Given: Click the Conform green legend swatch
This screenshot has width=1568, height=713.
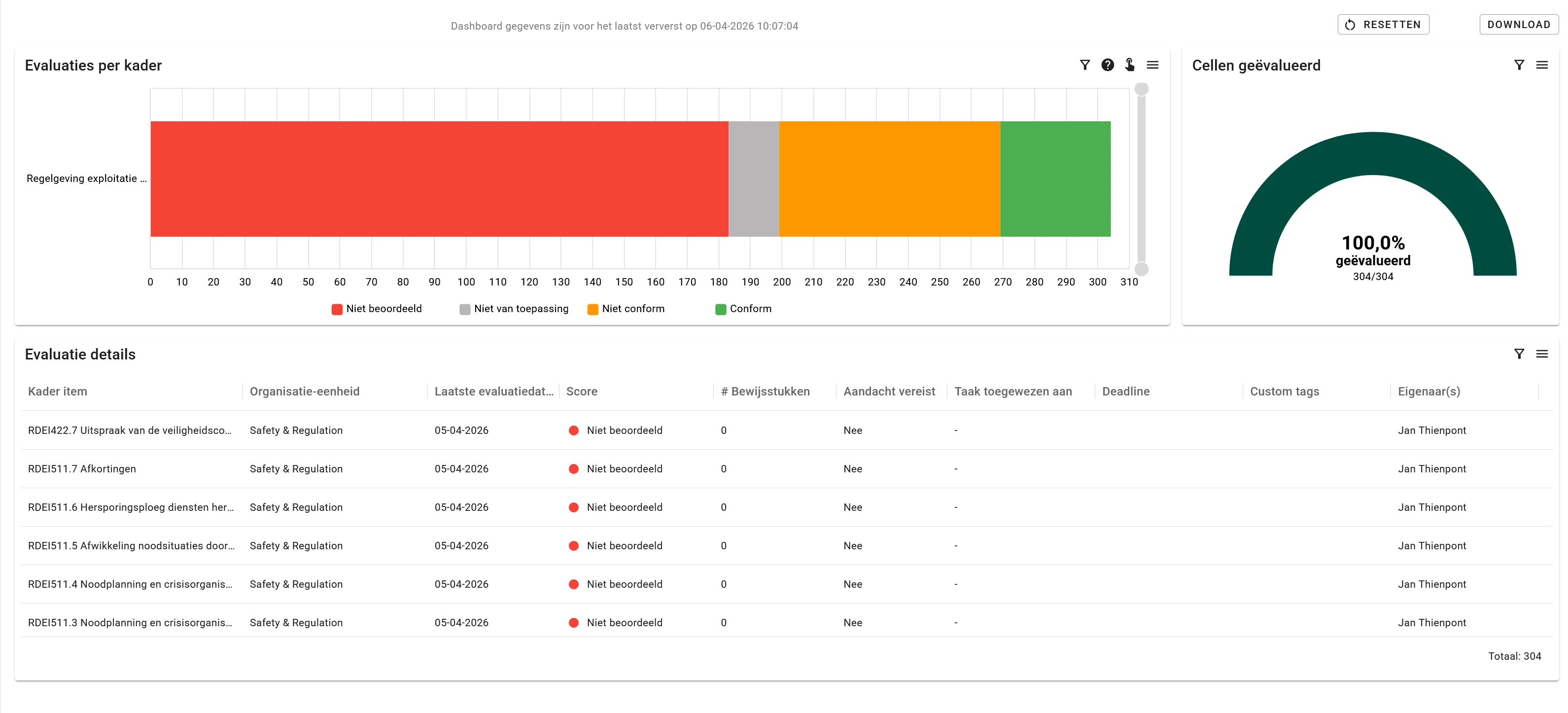Looking at the screenshot, I should [x=721, y=309].
